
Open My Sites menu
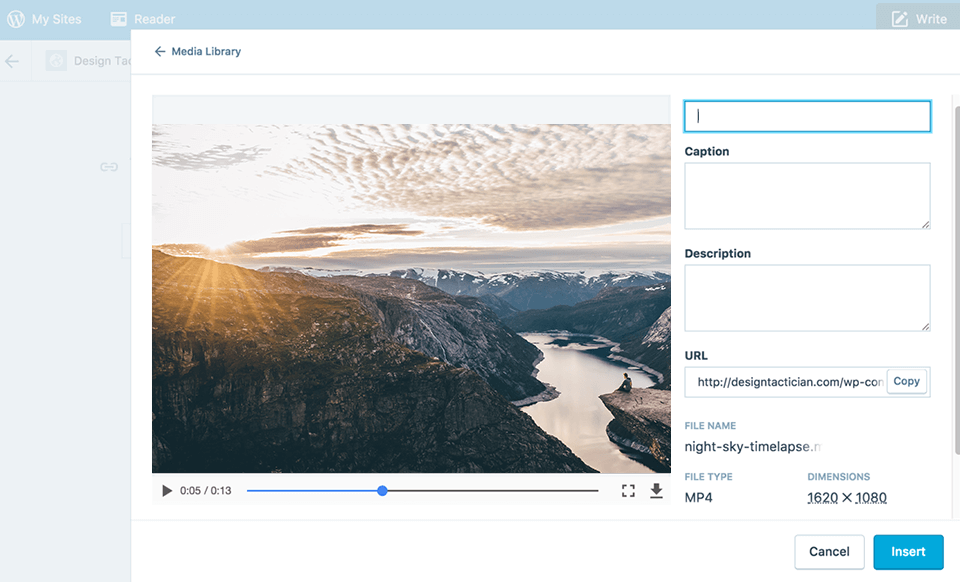pyautogui.click(x=56, y=18)
